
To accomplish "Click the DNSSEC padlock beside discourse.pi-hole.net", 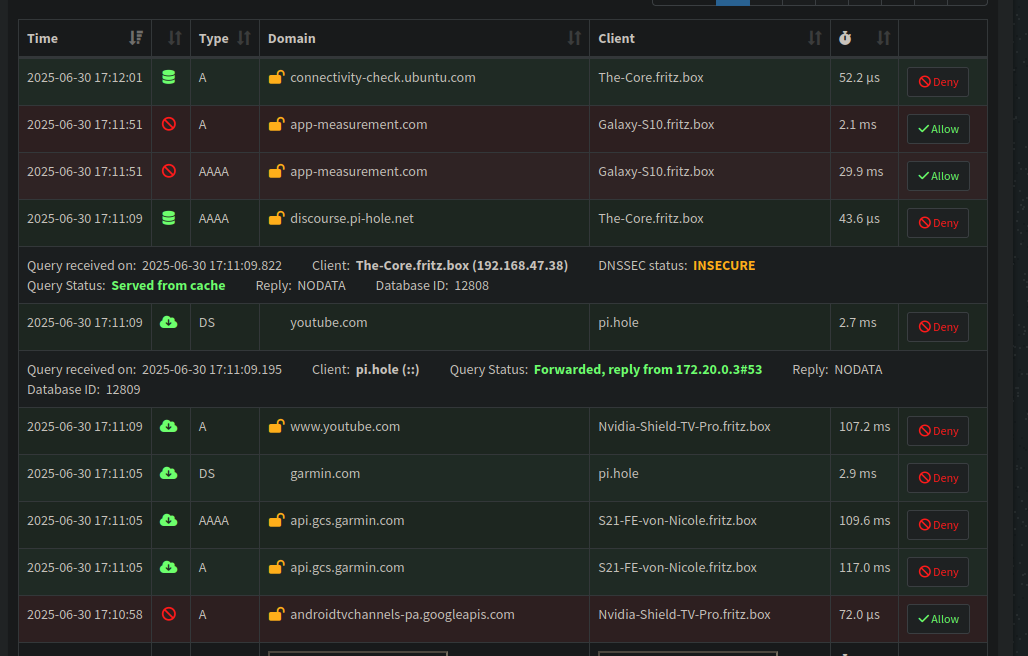I will pos(277,219).
